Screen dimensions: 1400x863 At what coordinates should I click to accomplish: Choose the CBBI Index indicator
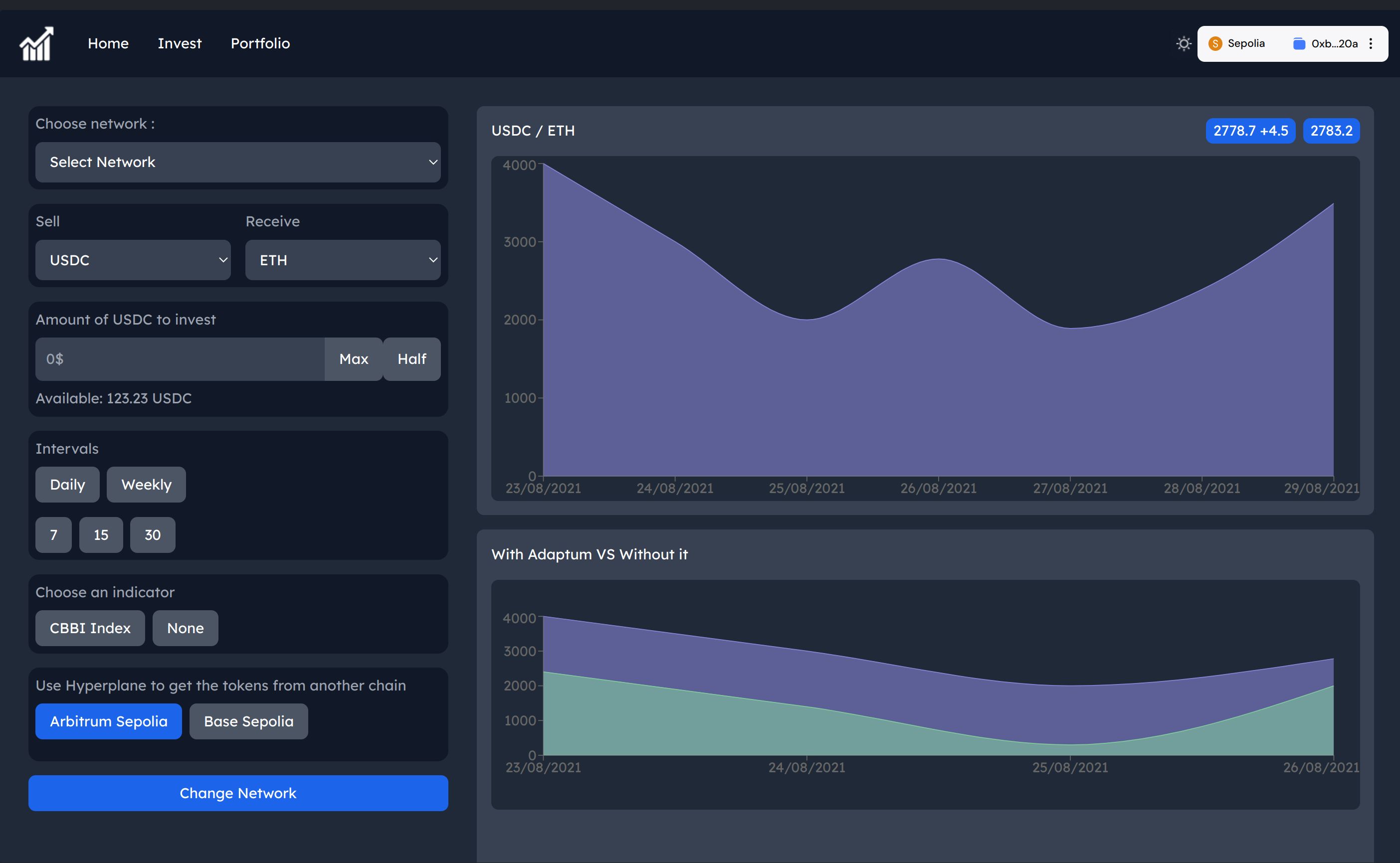90,628
